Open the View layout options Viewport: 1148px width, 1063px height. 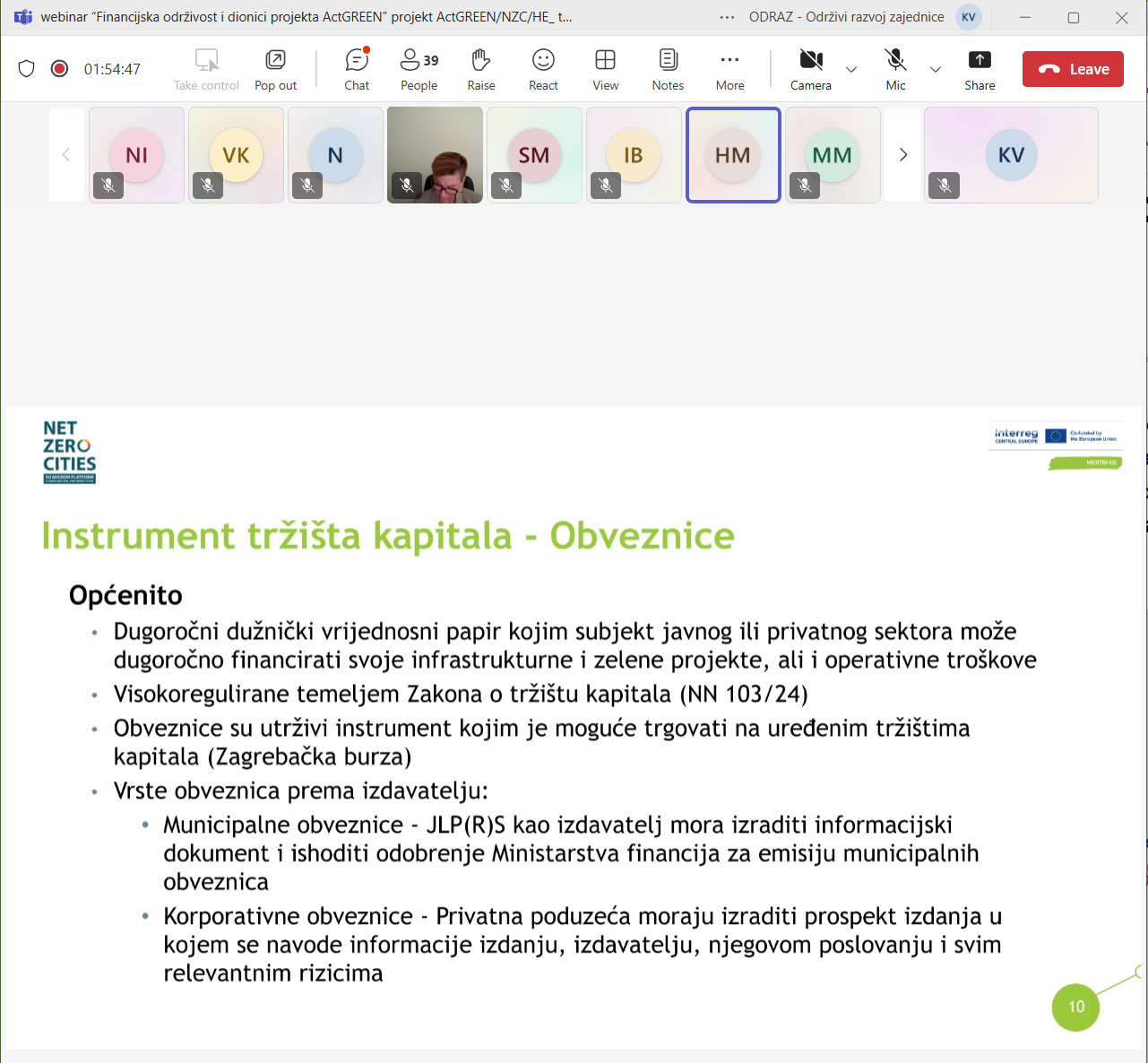[606, 69]
